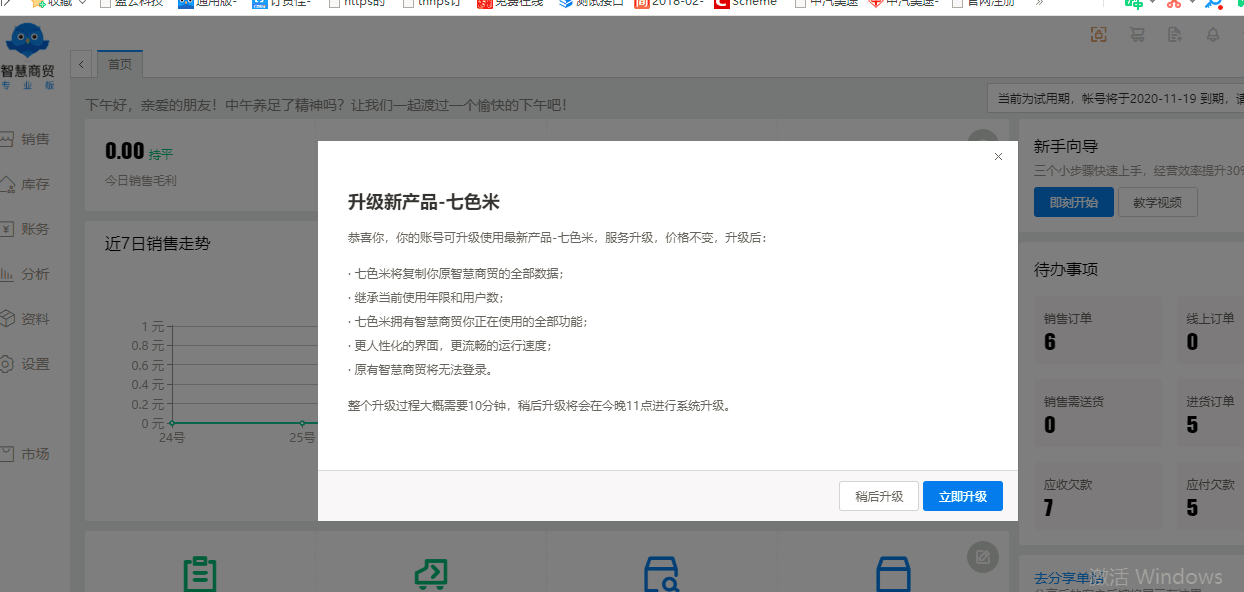Choose 稍后升级 to upgrade later
This screenshot has height=592, width=1244.
pyautogui.click(x=879, y=496)
